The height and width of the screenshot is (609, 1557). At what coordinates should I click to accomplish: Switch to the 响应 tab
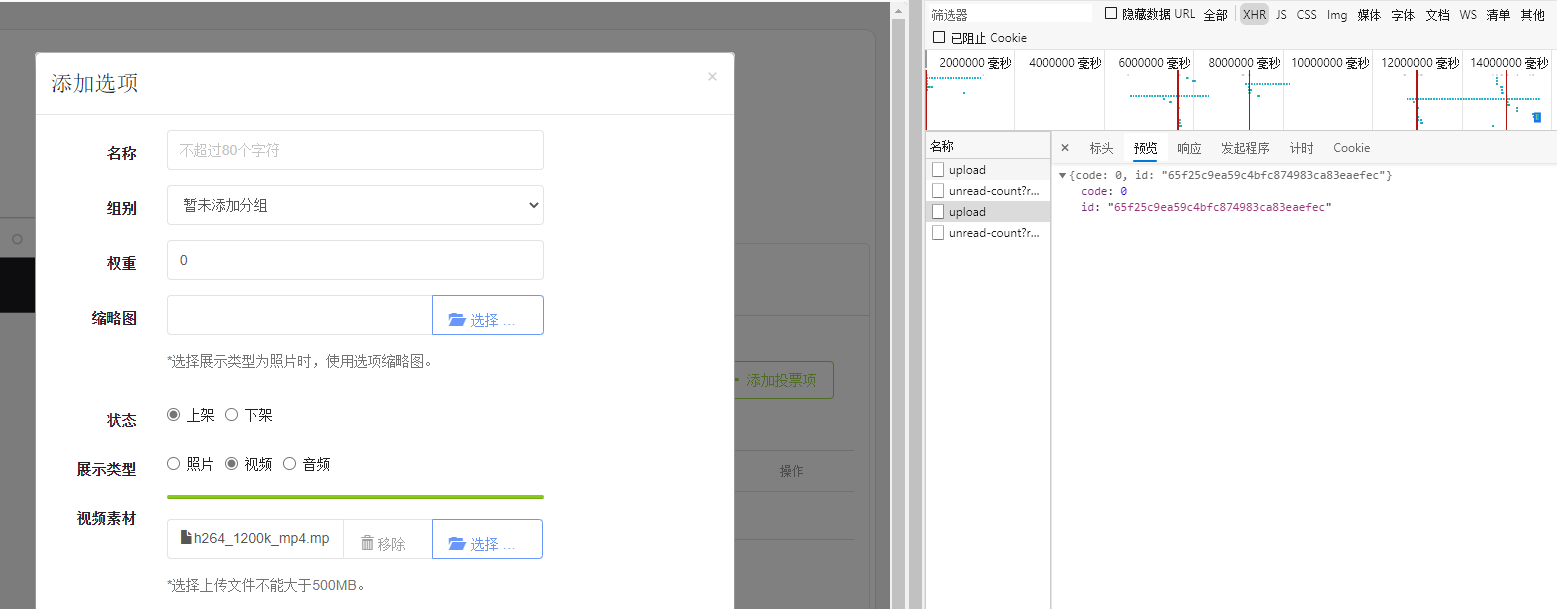(1189, 148)
